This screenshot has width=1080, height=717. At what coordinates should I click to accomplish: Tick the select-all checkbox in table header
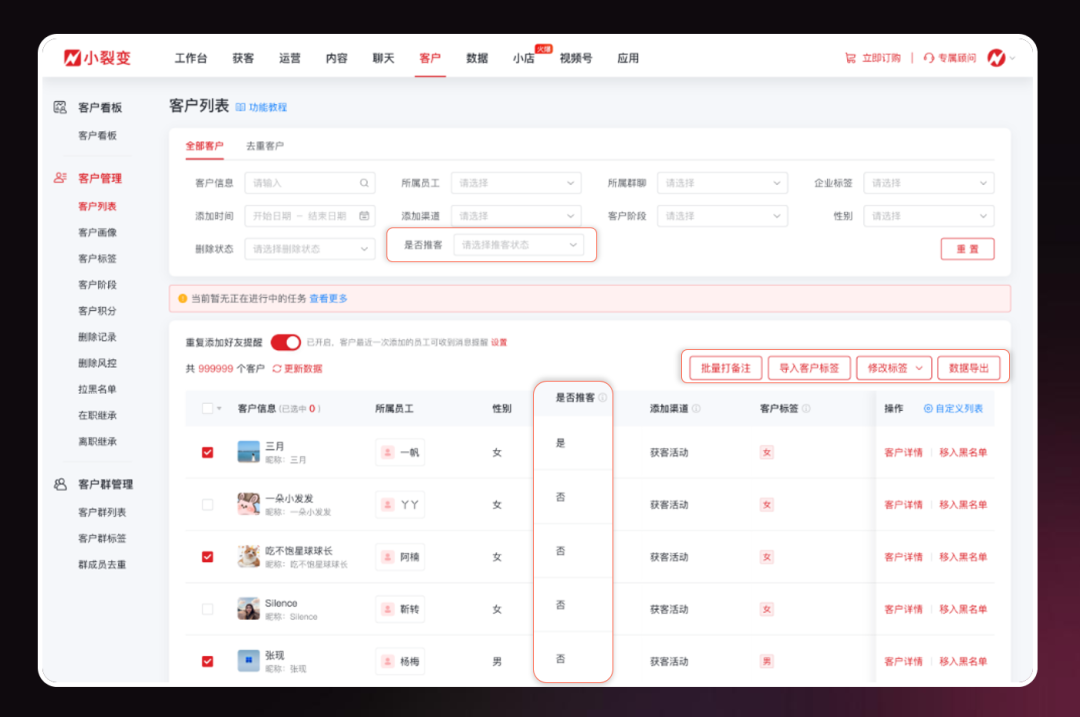[207, 408]
